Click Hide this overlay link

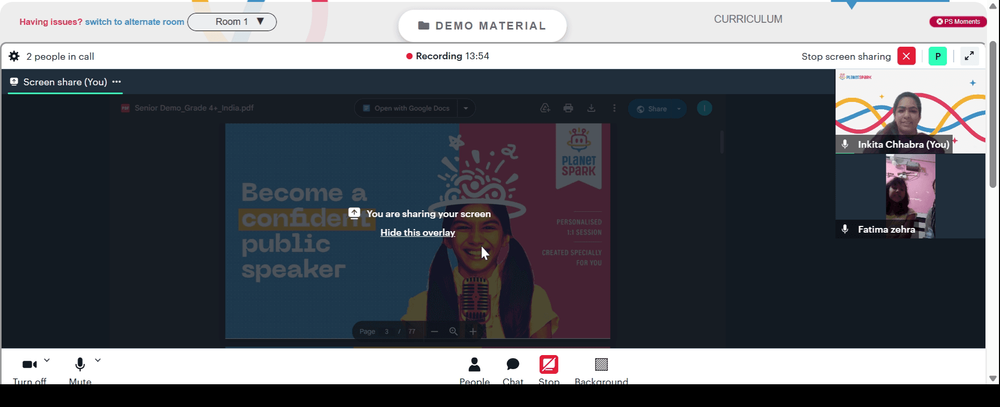[418, 232]
